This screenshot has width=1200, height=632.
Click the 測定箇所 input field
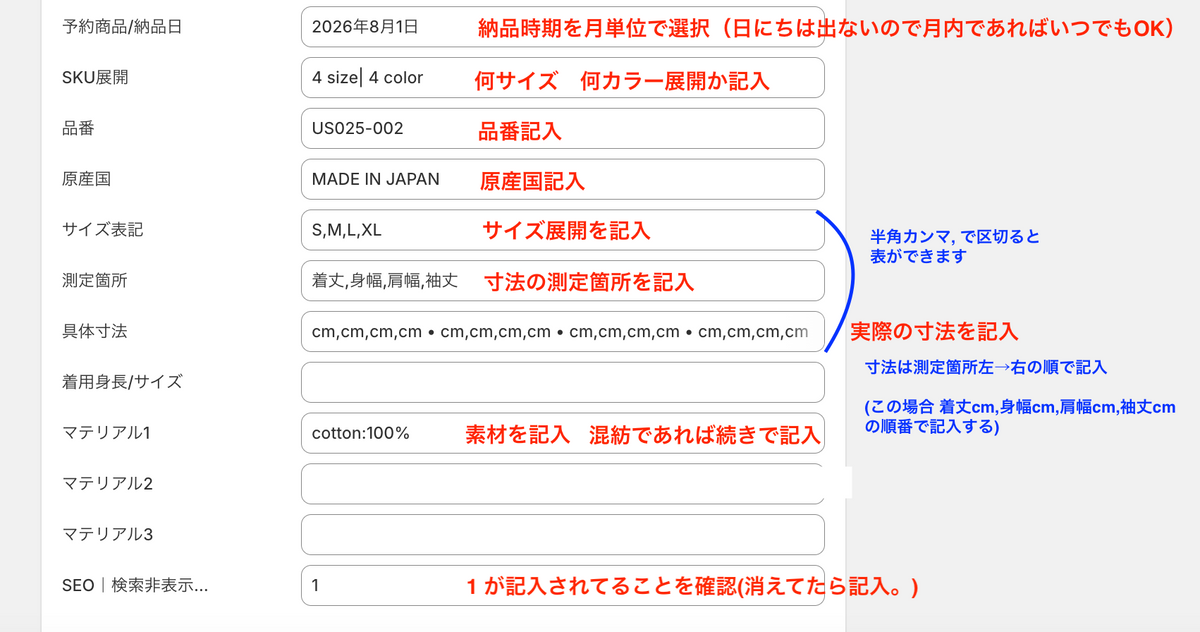coord(562,281)
